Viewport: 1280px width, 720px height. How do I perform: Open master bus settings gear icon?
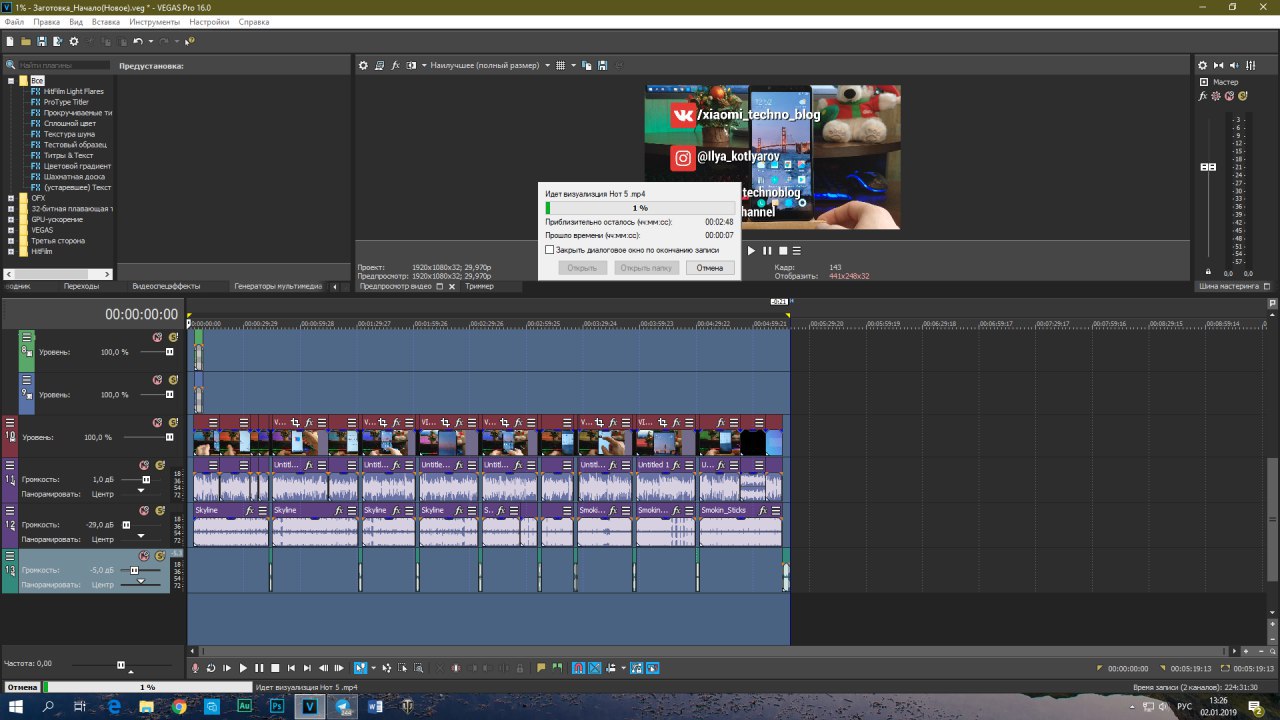click(x=1204, y=65)
